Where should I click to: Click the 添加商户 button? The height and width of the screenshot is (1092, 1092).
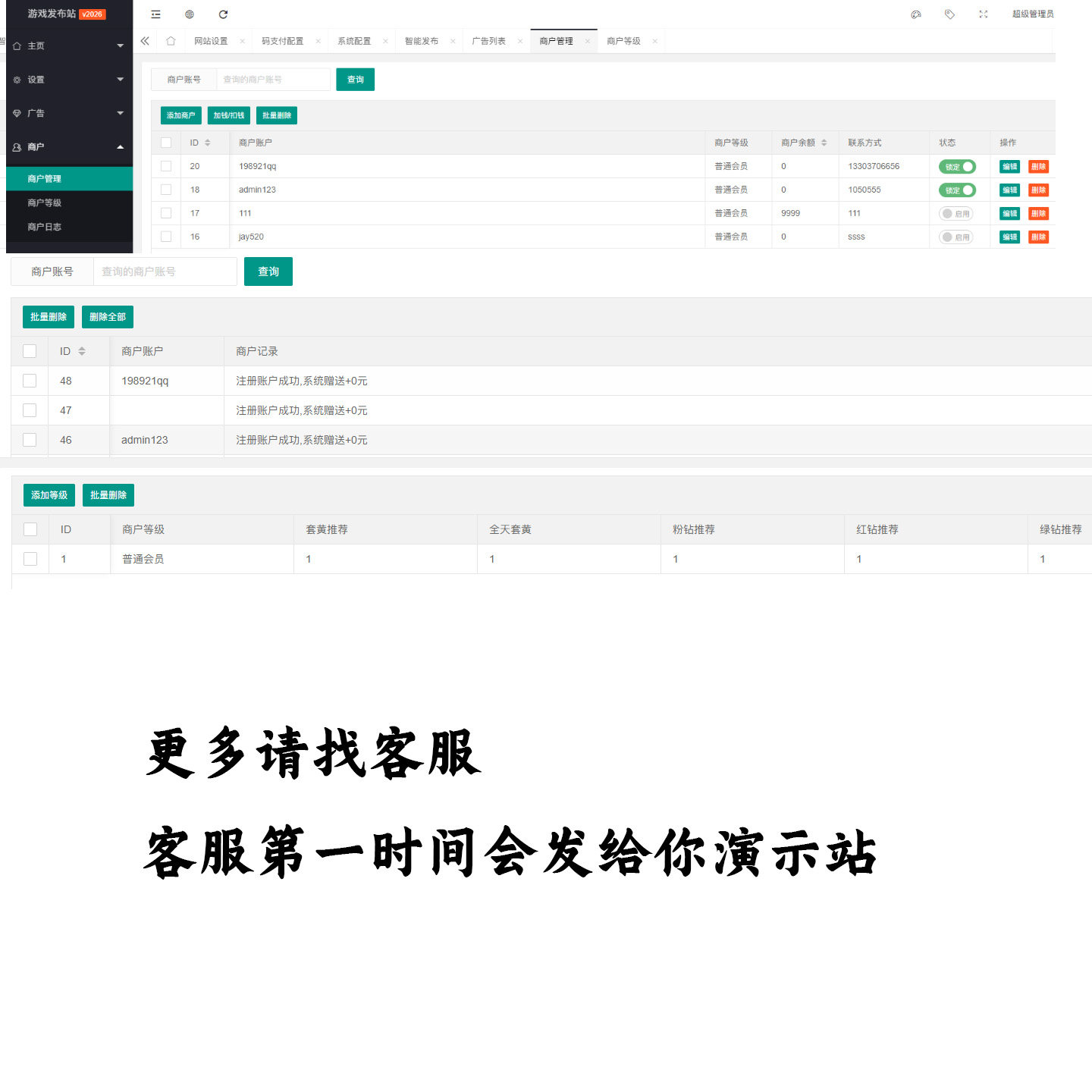pyautogui.click(x=180, y=115)
